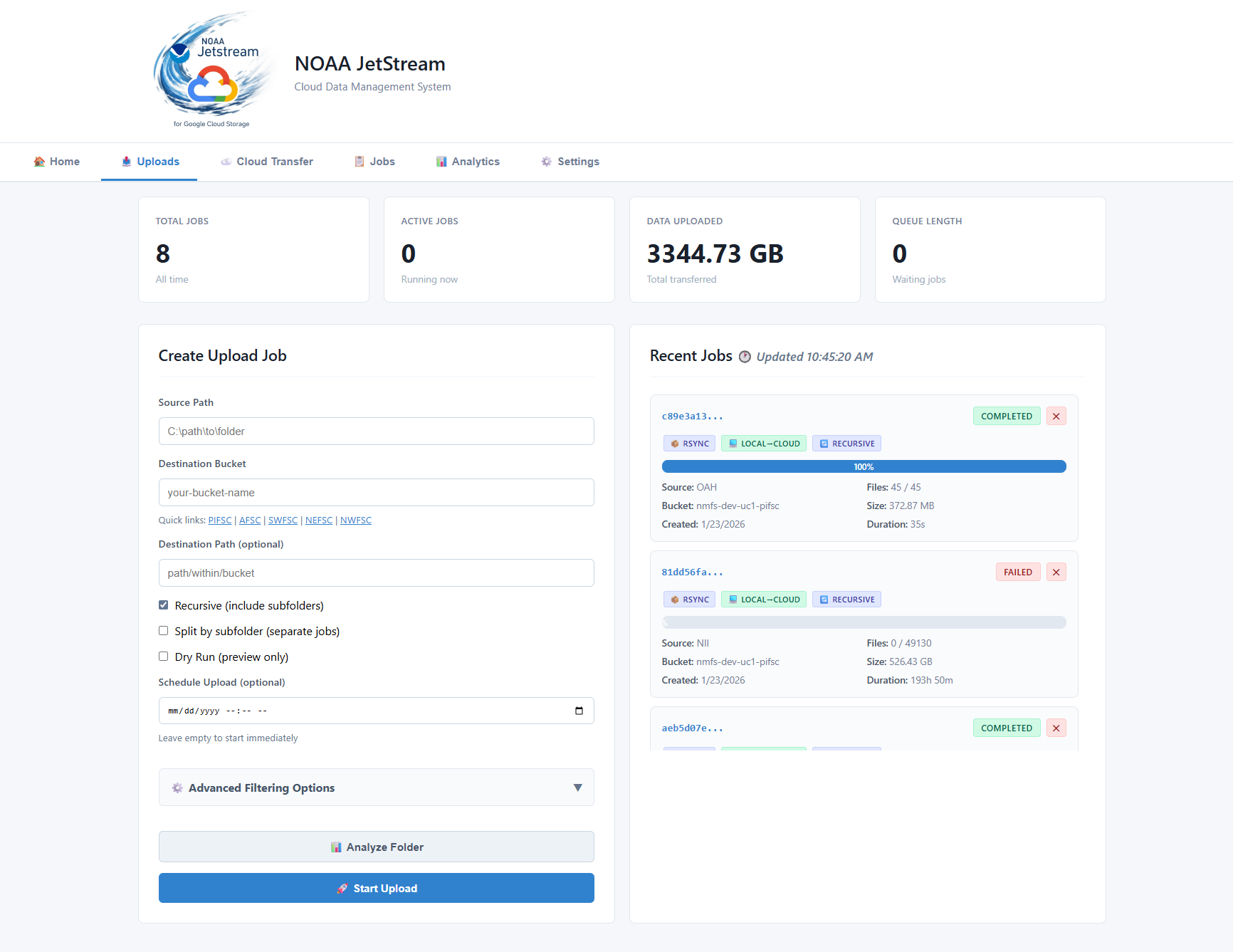Click the RSYNC badge on job c89e3a13
Screen dimensions: 1233x952
click(689, 444)
